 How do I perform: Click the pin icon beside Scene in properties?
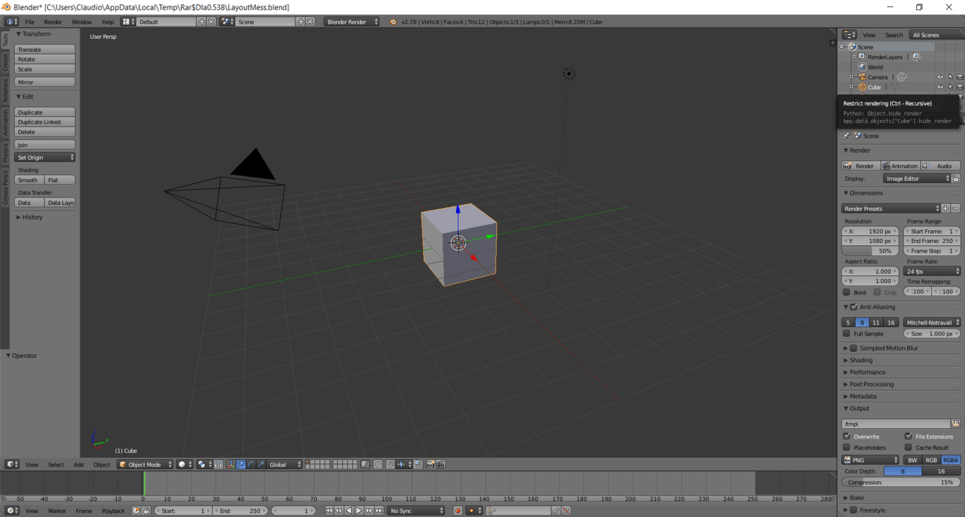point(846,135)
